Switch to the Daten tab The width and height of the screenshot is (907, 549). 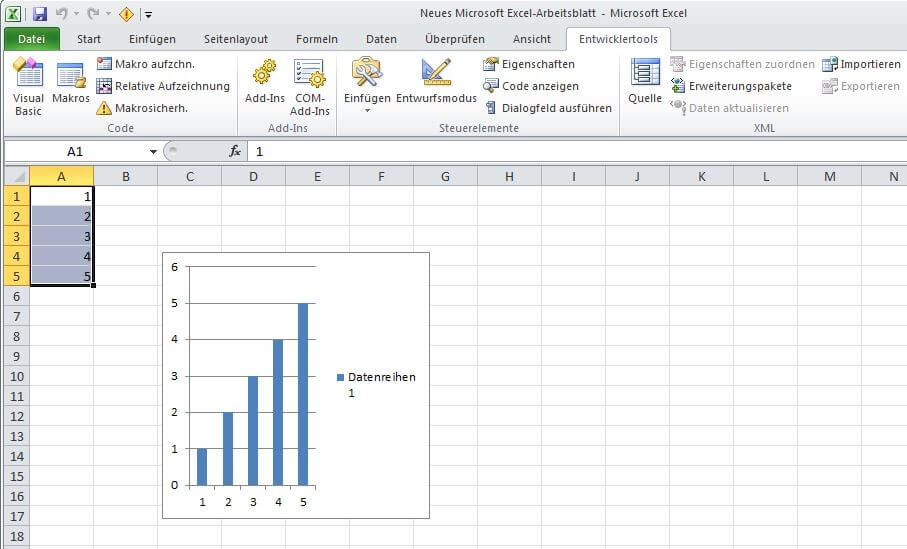point(381,39)
